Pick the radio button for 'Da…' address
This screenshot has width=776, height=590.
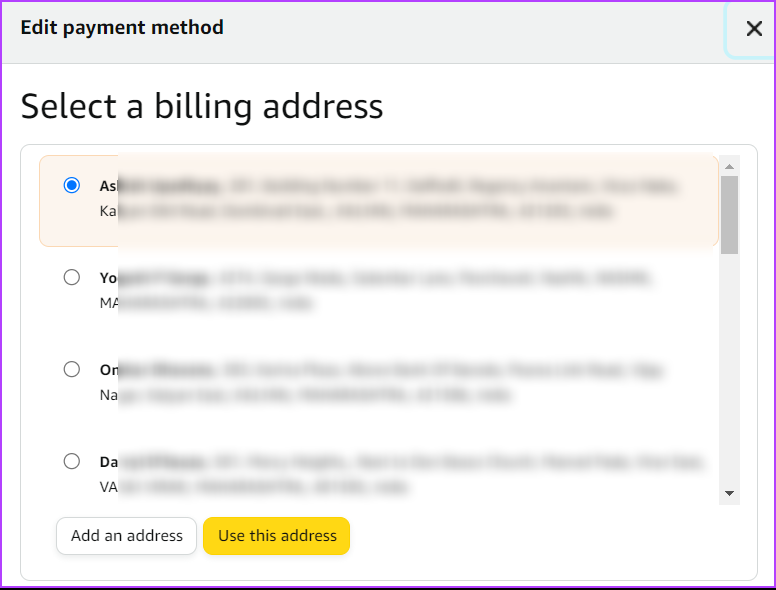[x=72, y=461]
